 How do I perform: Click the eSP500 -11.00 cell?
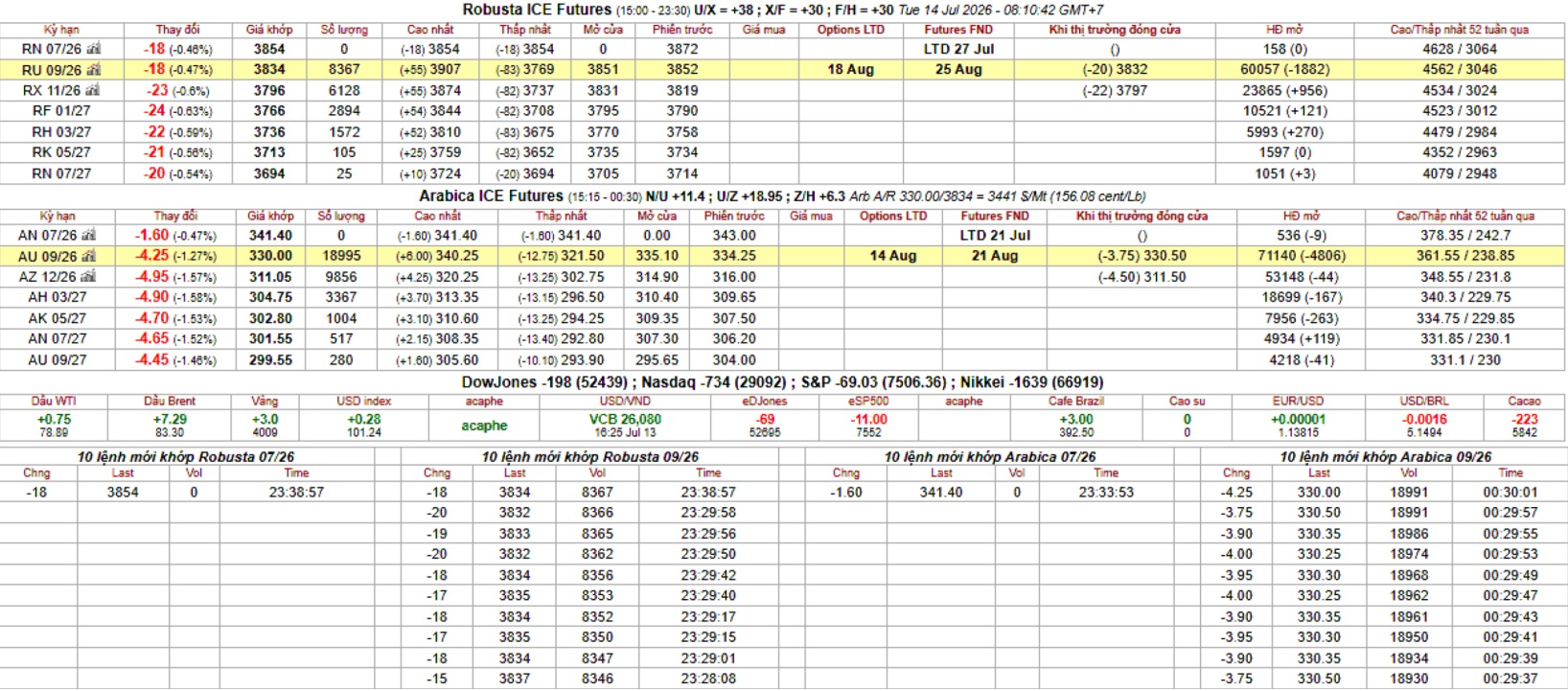click(868, 425)
